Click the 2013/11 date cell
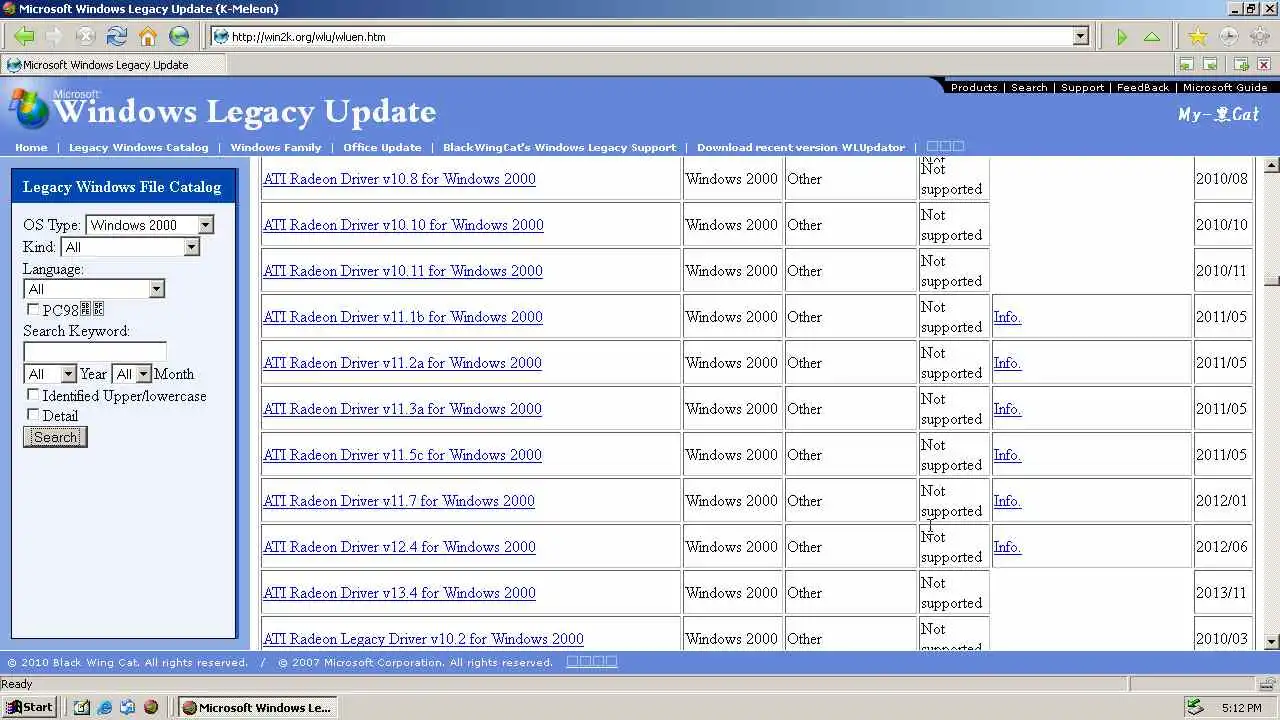 pos(1222,593)
